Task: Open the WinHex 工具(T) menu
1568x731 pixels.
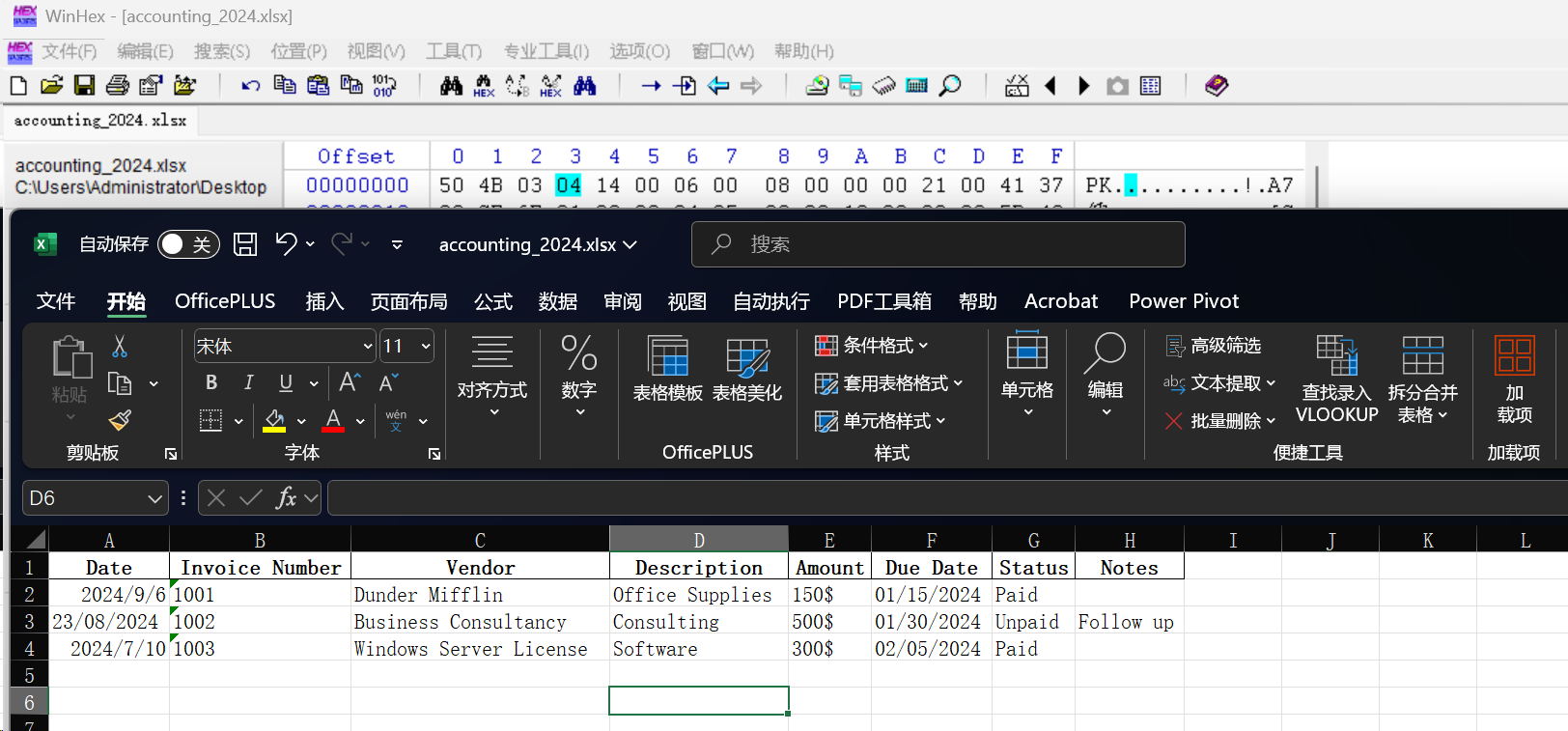Action: (x=454, y=51)
